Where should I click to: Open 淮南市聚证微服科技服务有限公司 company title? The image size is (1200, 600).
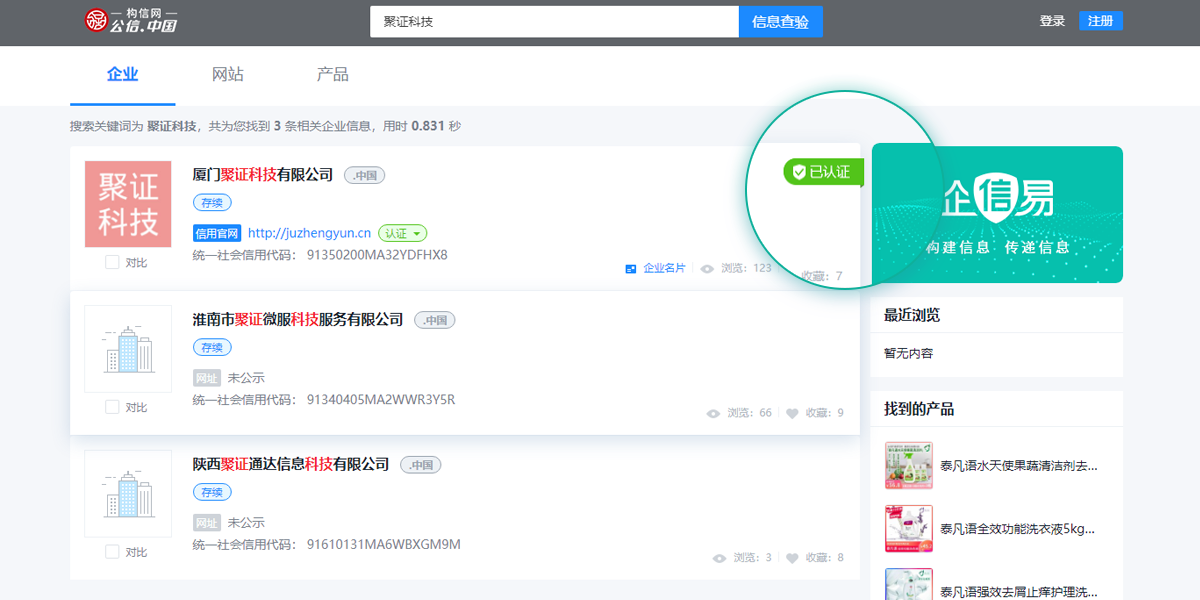click(x=298, y=320)
